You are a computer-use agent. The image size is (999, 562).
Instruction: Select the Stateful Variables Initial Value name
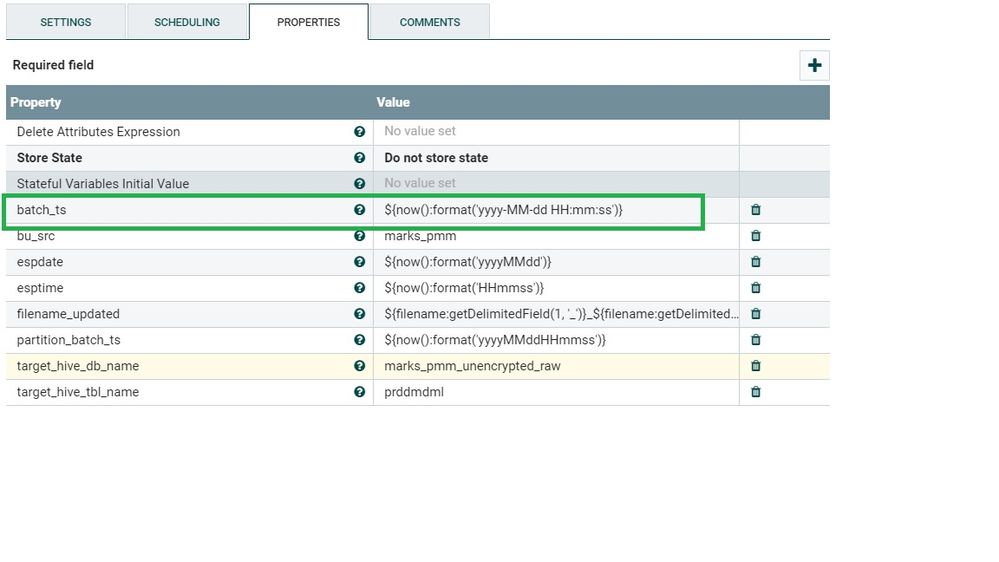click(x=103, y=184)
